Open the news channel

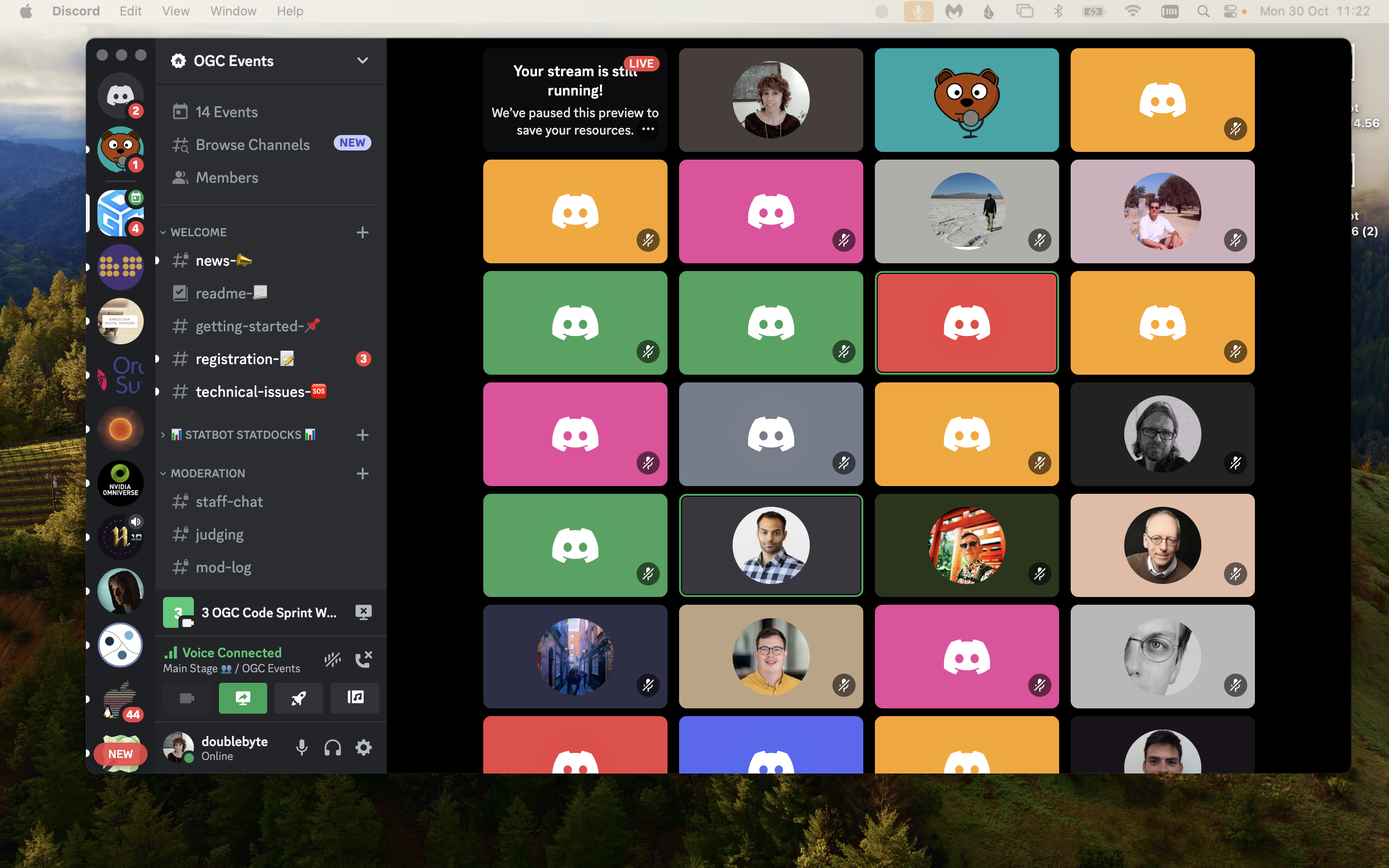coord(271,260)
